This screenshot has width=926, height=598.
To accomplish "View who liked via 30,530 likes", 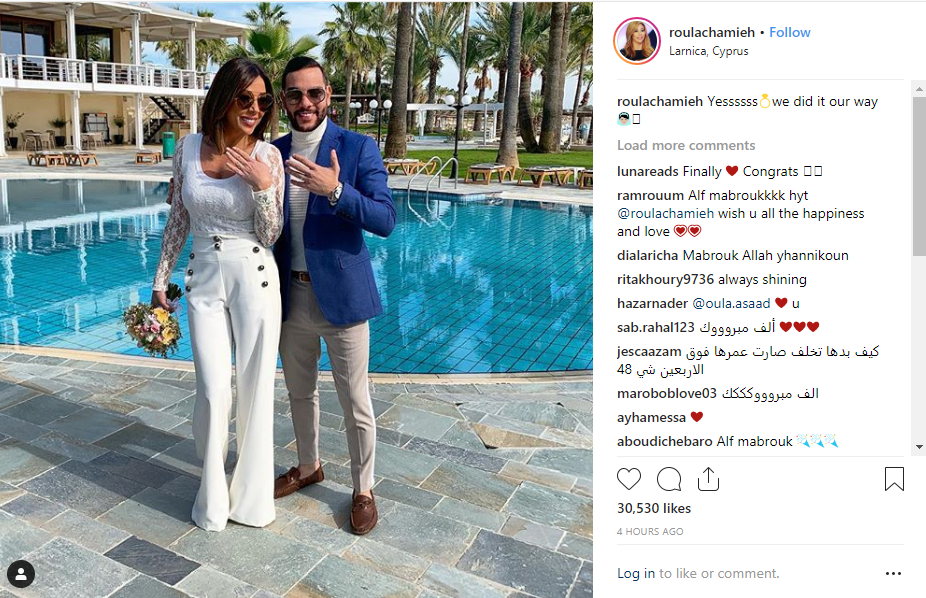I will [x=654, y=508].
